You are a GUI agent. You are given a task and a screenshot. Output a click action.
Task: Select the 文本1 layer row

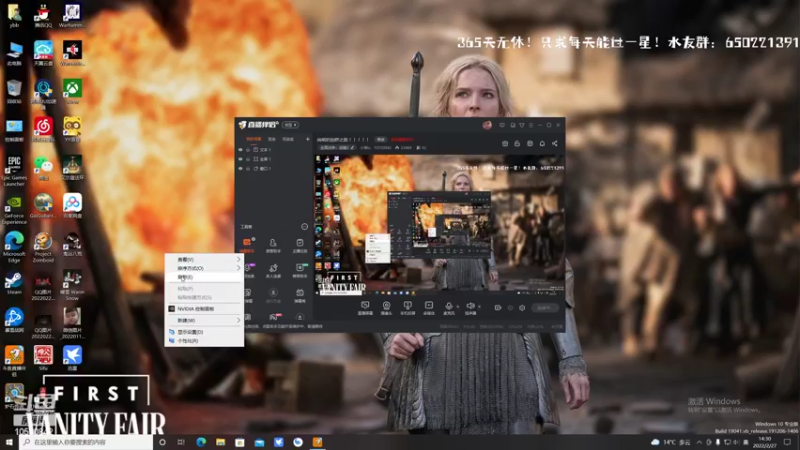coord(273,150)
